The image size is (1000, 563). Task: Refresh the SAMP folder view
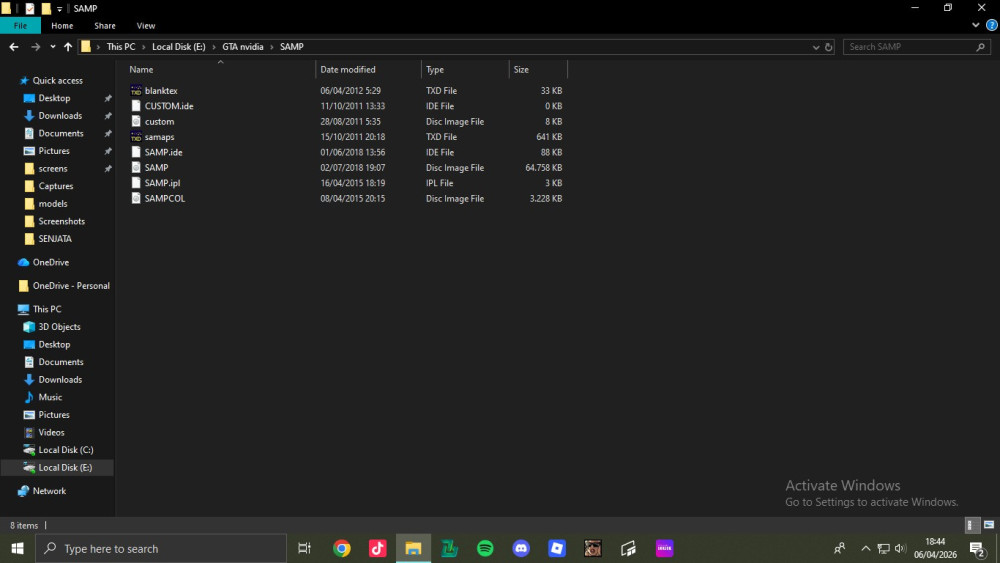[828, 47]
